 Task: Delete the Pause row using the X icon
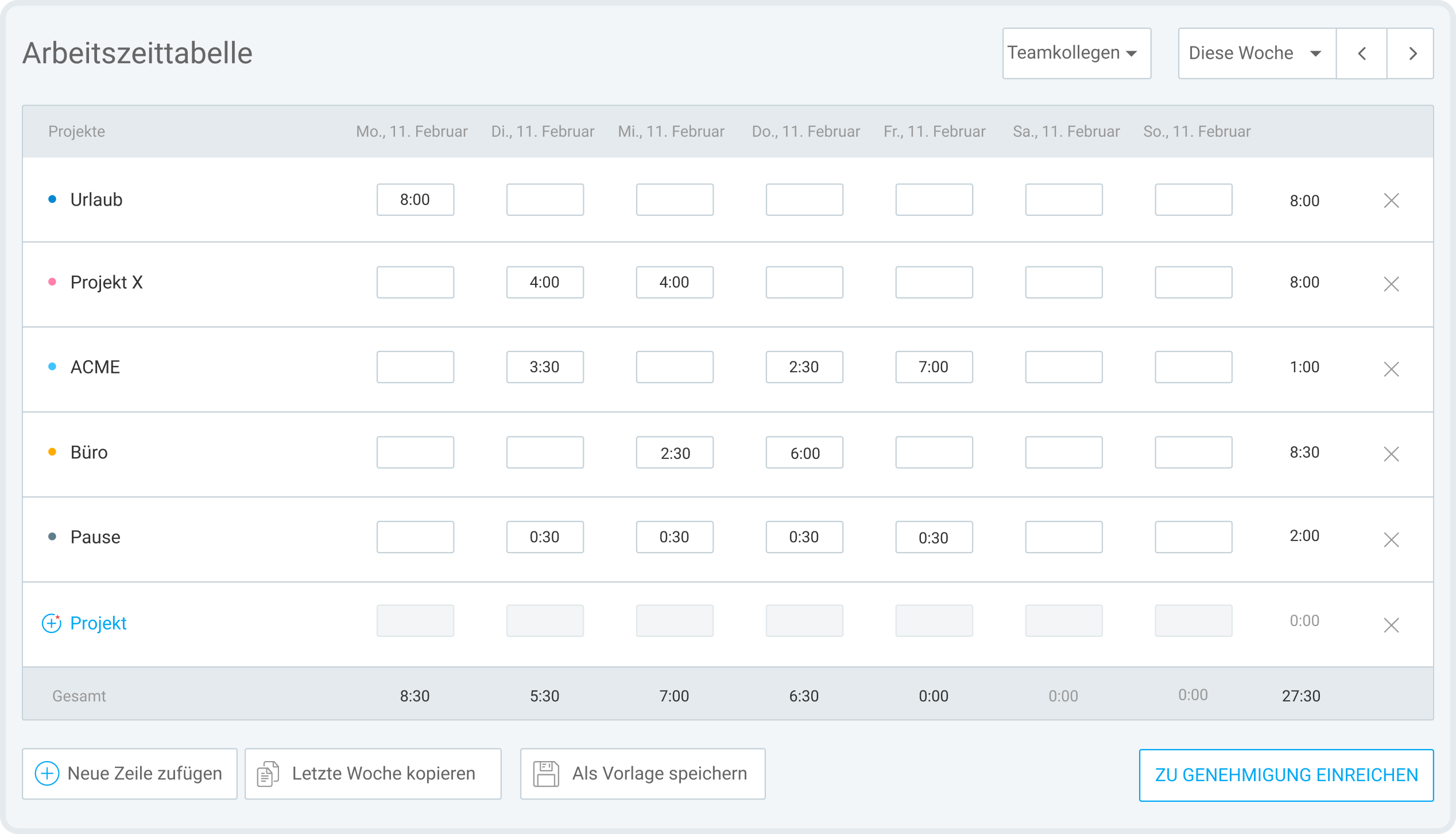pyautogui.click(x=1392, y=539)
